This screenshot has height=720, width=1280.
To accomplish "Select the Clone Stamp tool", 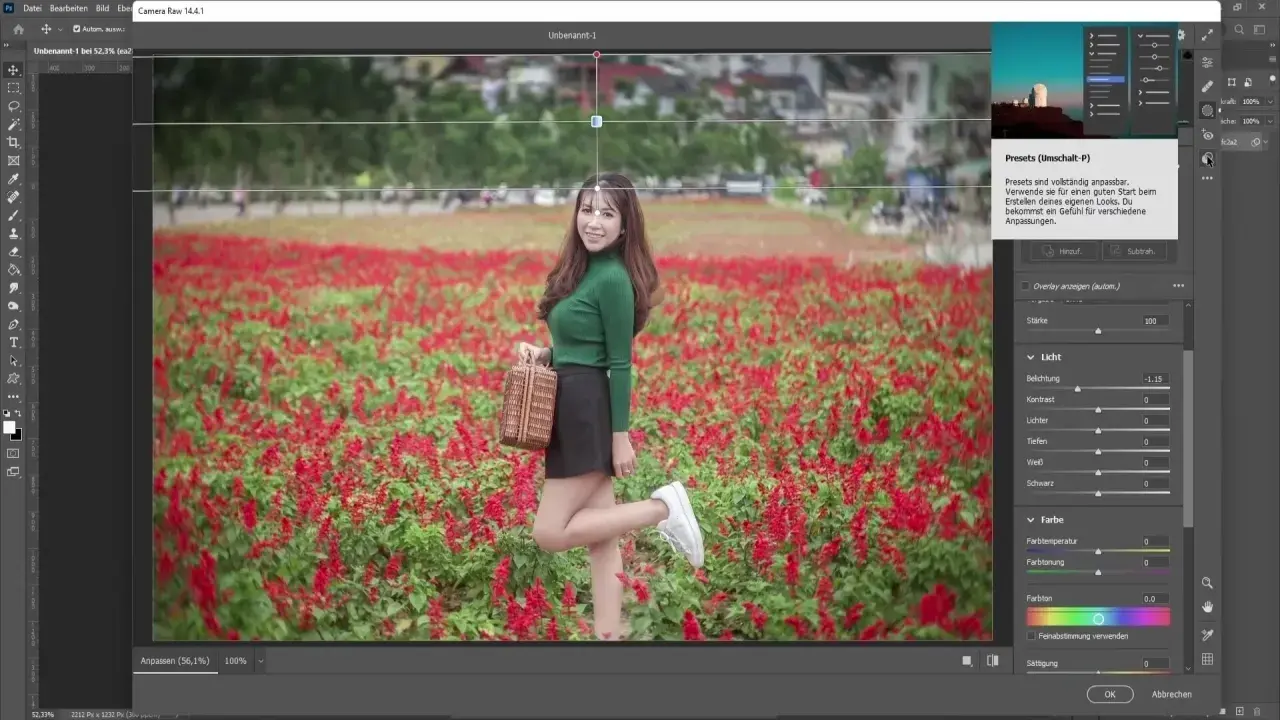I will 14,233.
